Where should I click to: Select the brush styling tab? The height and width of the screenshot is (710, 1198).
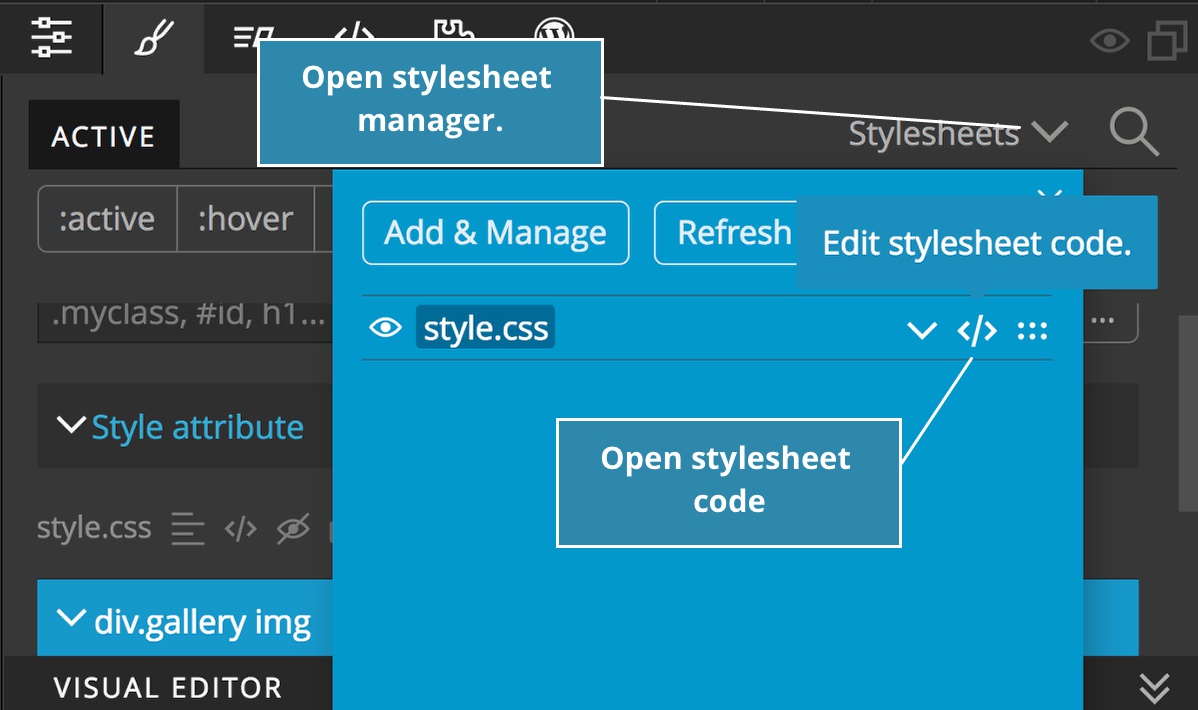click(x=154, y=37)
